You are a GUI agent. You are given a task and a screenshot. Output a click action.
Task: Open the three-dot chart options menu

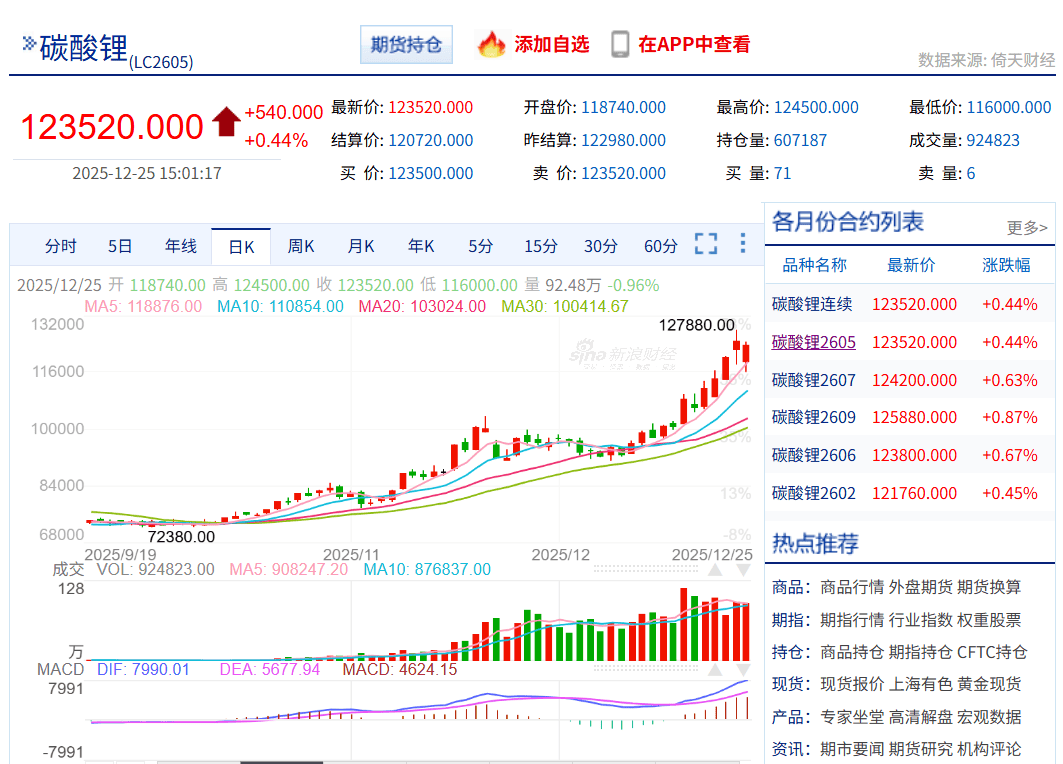[x=742, y=244]
